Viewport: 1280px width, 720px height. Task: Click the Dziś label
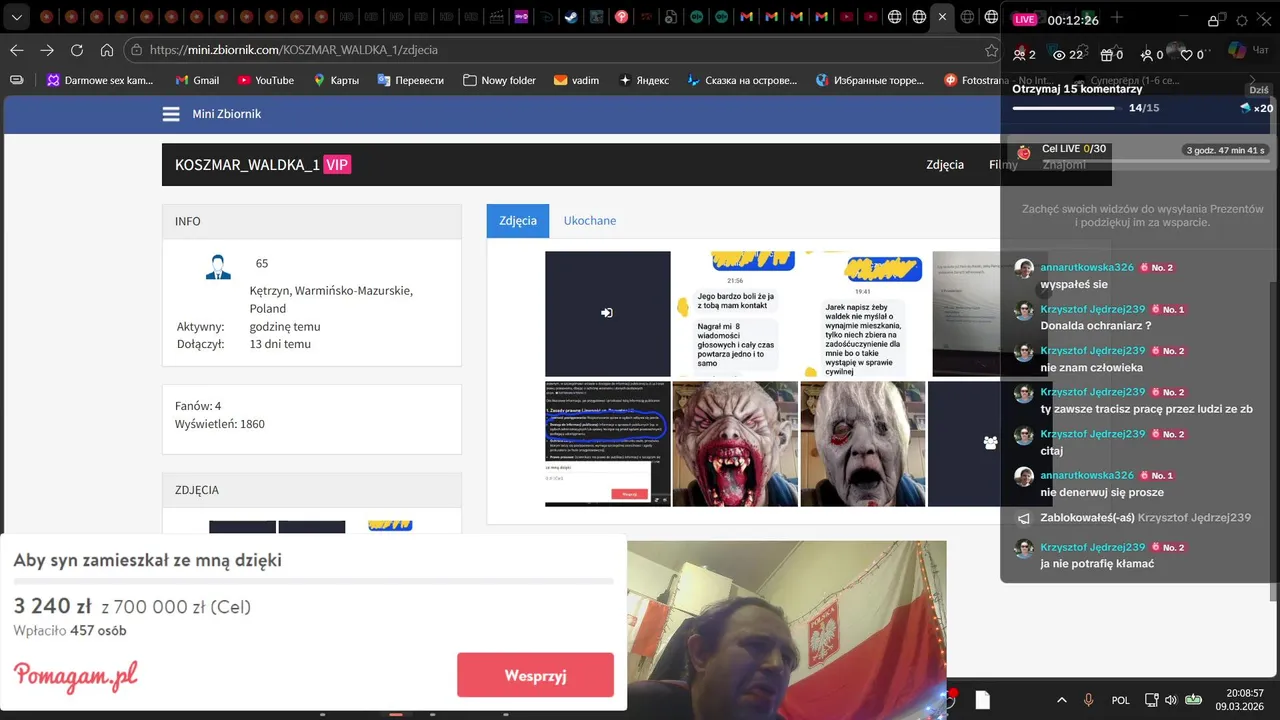click(1259, 90)
